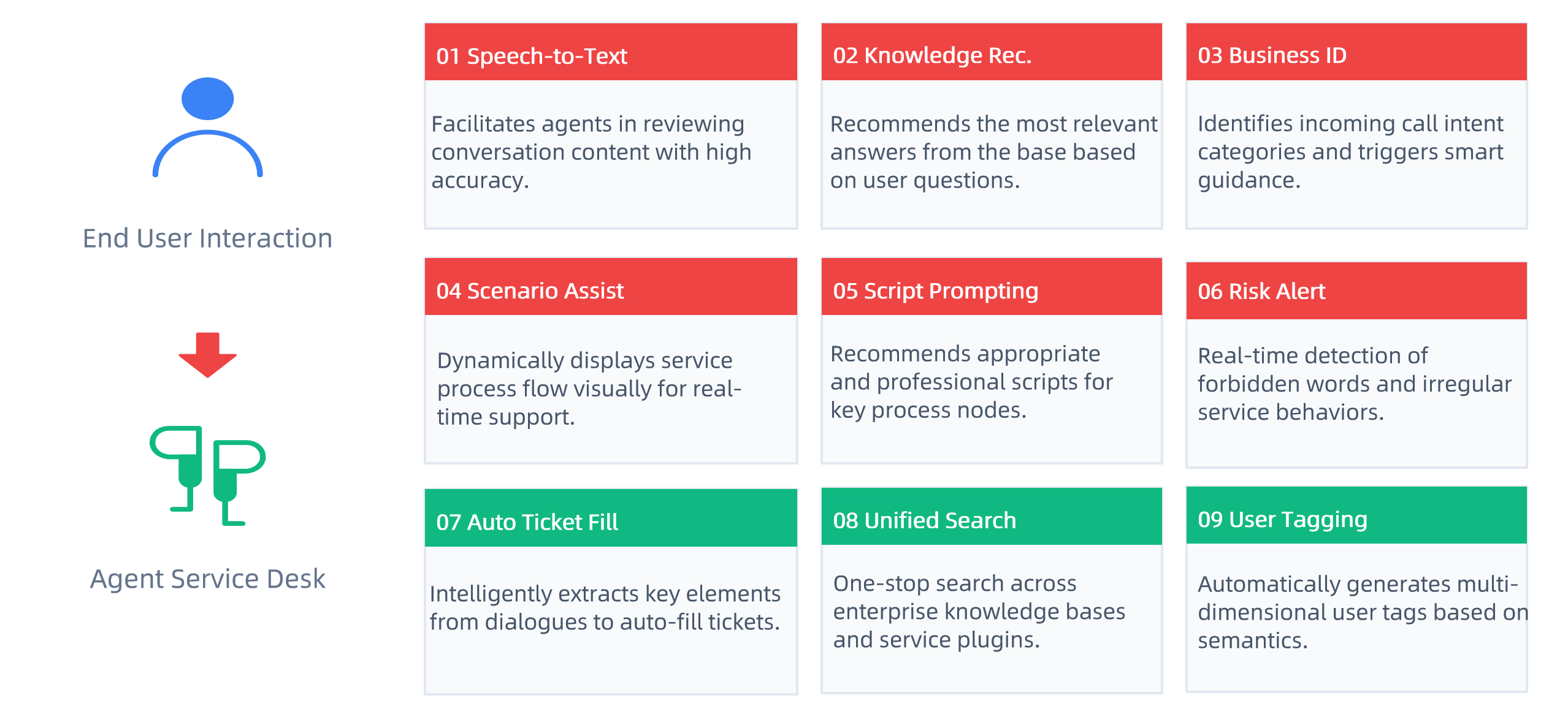Click the 03 Business ID header
The height and width of the screenshot is (706, 1568).
[1356, 52]
